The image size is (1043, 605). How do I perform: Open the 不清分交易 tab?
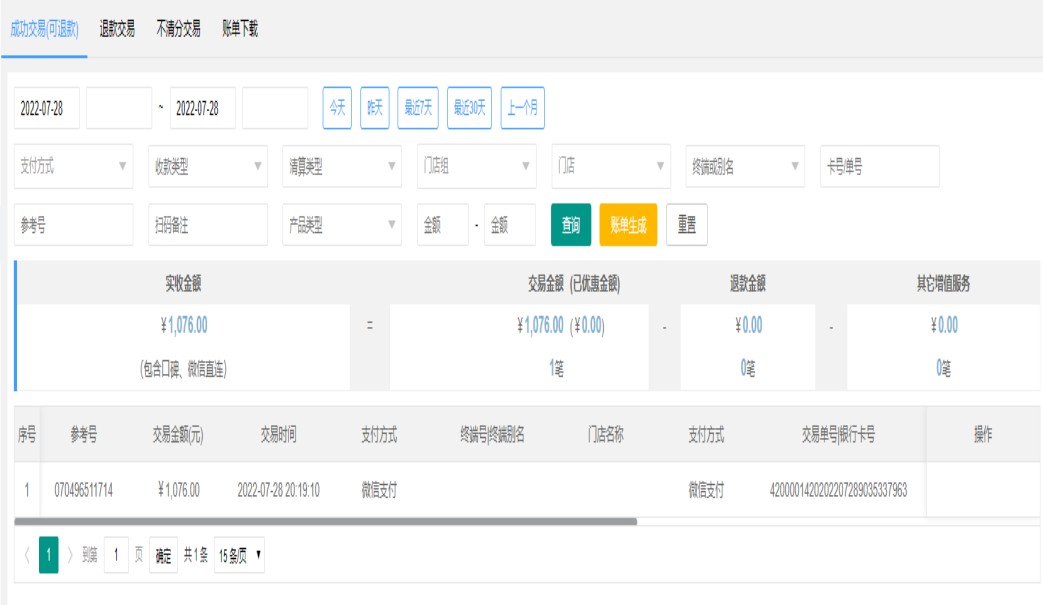coord(178,29)
